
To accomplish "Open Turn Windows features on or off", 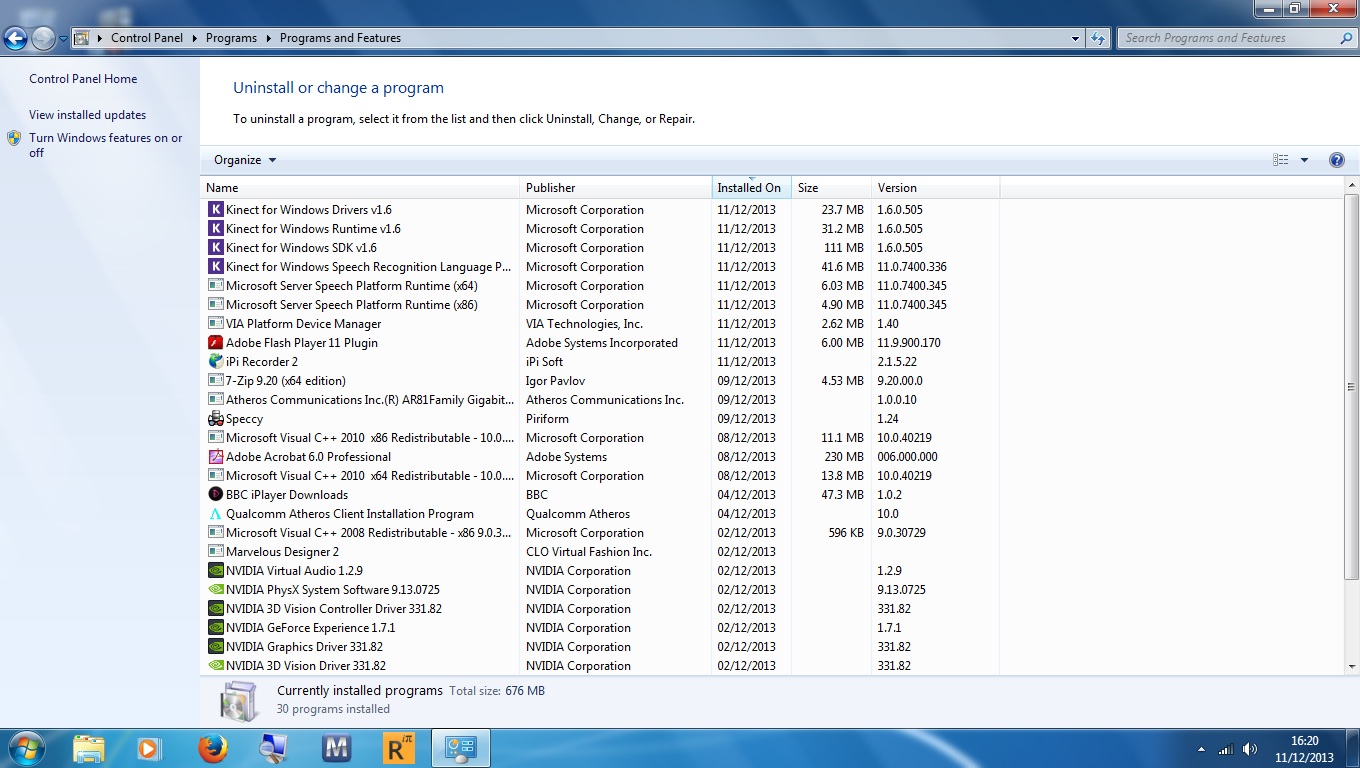I will 105,145.
